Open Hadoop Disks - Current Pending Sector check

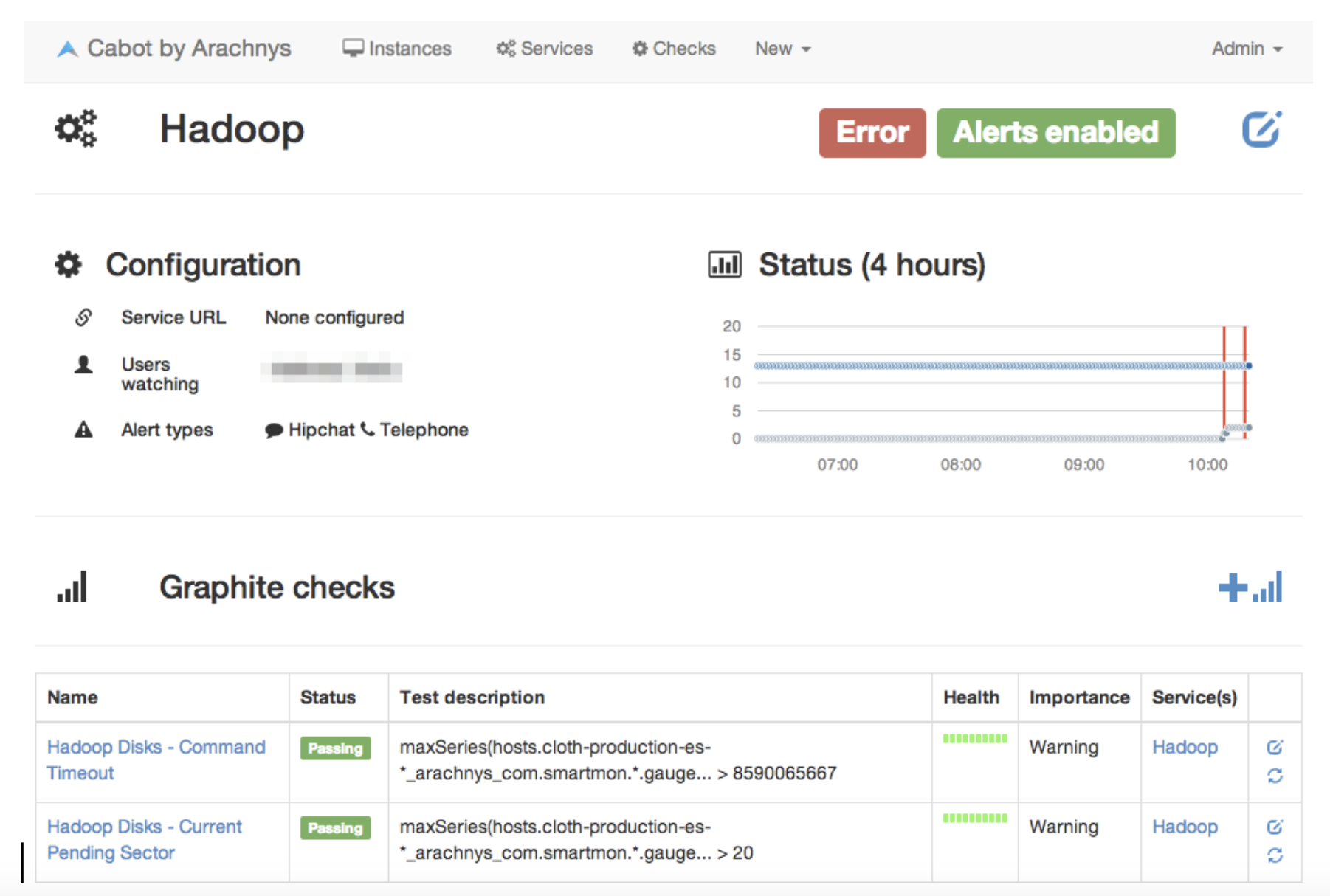point(144,840)
